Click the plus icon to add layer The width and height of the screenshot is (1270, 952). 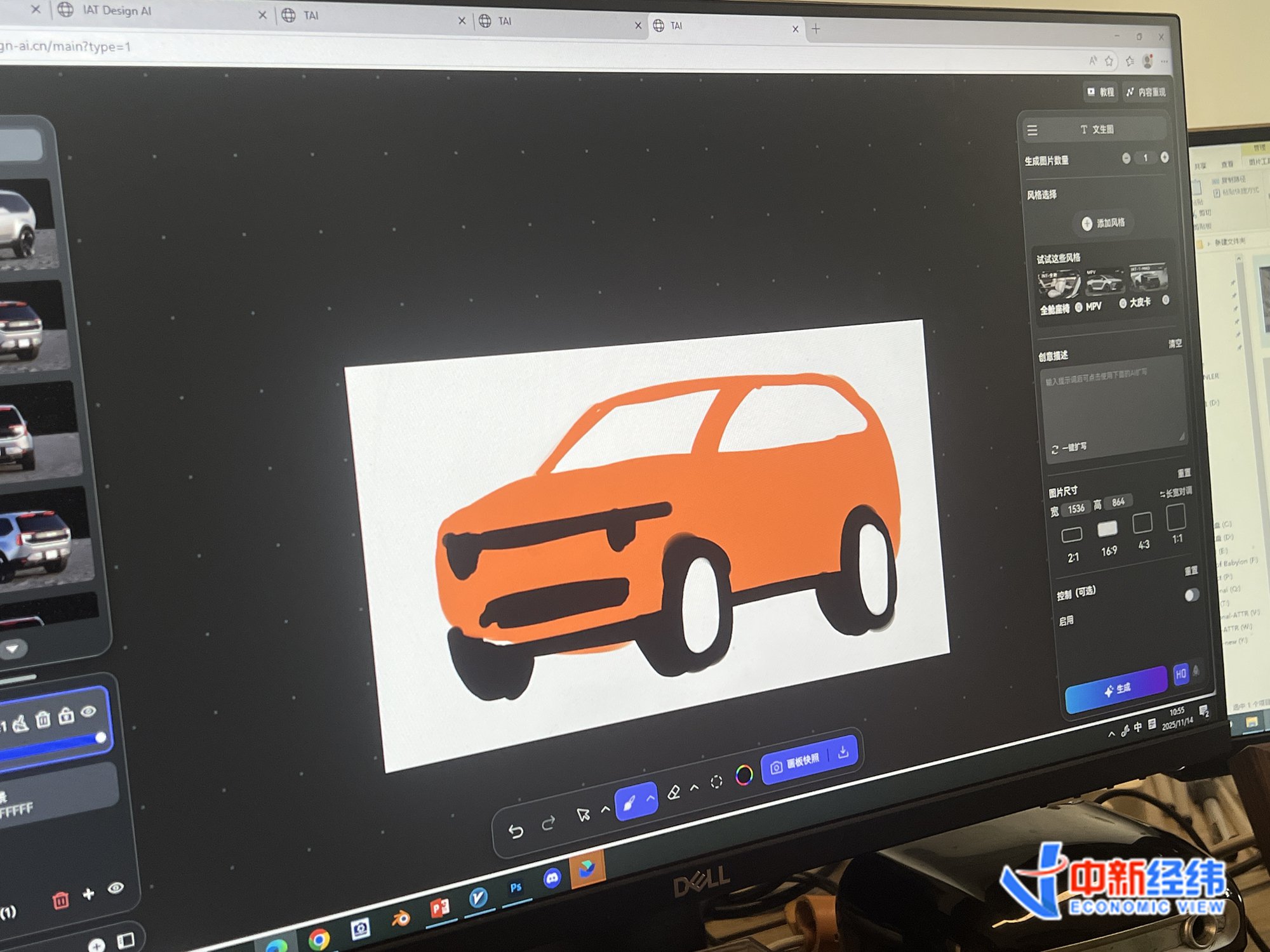88,894
